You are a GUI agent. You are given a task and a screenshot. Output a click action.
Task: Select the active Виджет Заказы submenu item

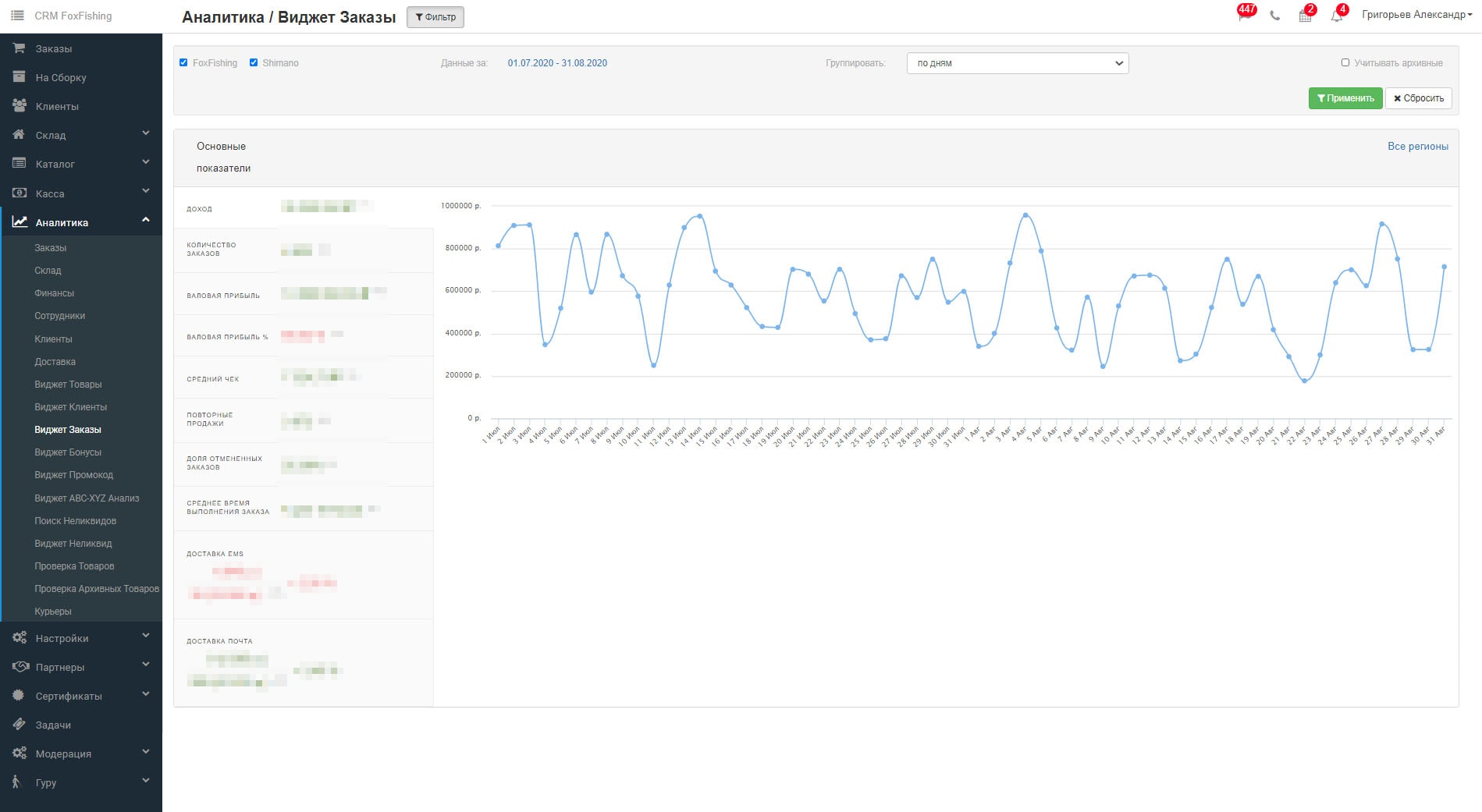[68, 430]
